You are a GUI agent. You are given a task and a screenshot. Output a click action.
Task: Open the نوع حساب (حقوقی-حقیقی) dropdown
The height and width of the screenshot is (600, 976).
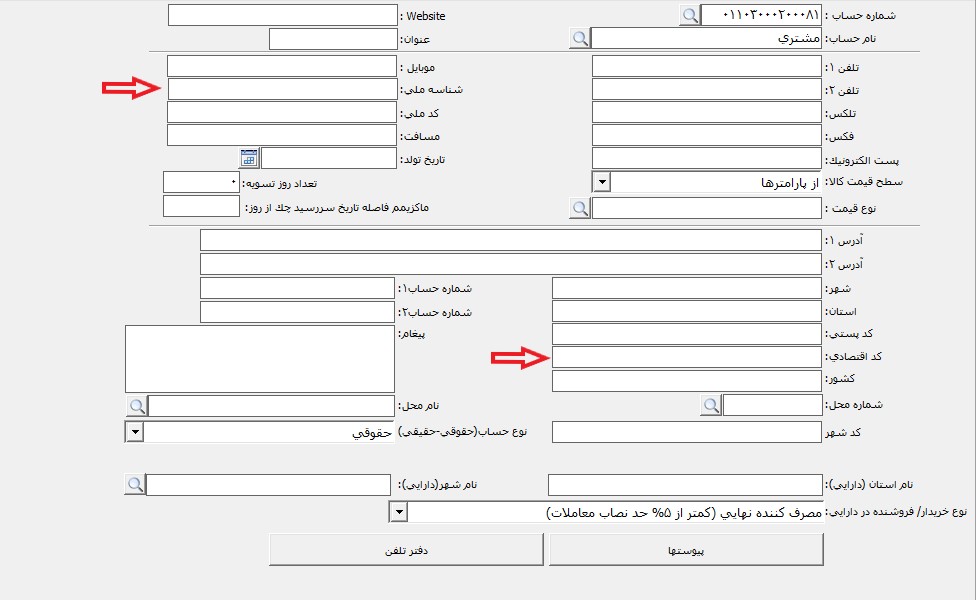[135, 432]
